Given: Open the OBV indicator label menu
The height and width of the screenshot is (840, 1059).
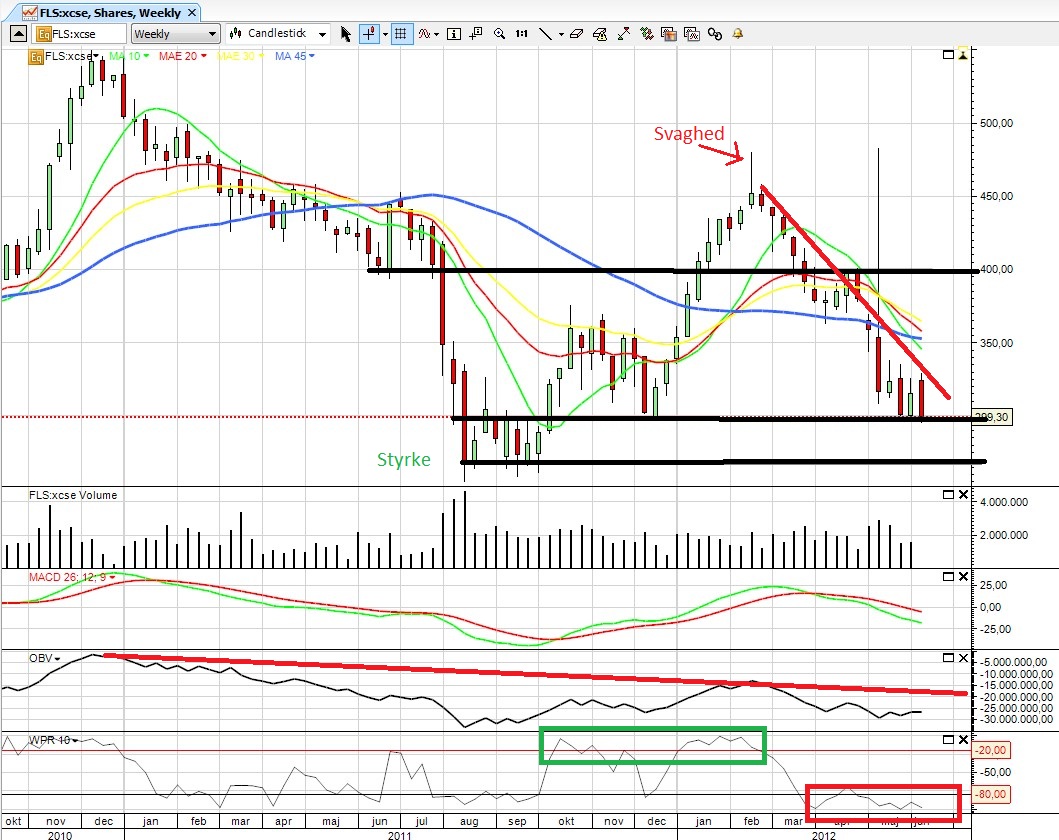Looking at the screenshot, I should 45,658.
